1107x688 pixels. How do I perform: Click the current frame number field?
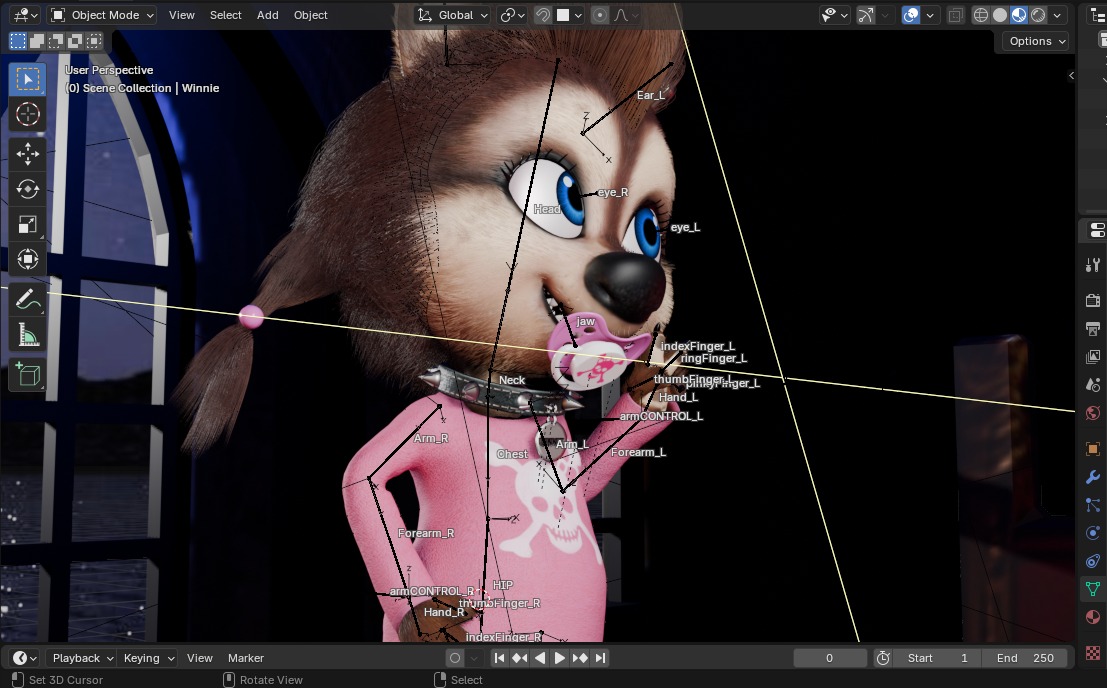pos(829,658)
